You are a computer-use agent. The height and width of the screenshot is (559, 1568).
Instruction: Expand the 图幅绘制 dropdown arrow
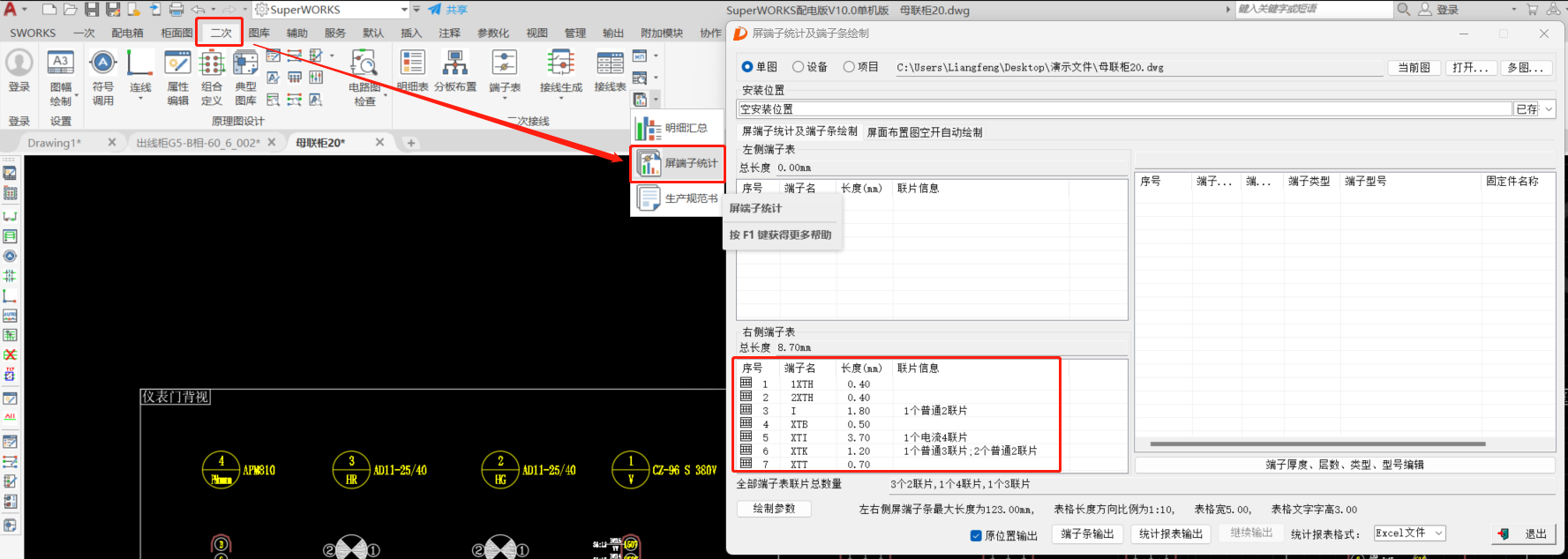coord(77,95)
